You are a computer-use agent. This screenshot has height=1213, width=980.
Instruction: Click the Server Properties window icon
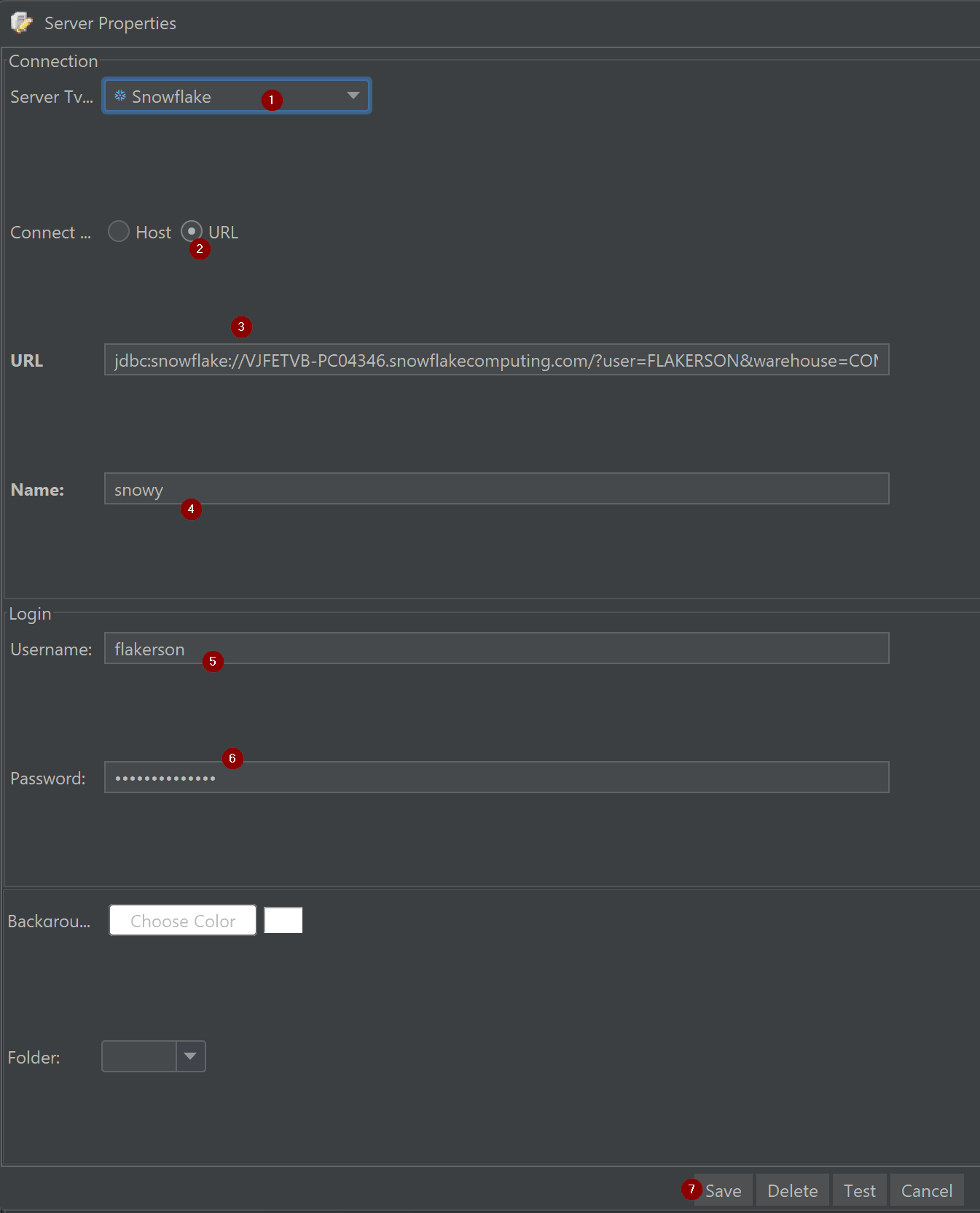pos(22,23)
